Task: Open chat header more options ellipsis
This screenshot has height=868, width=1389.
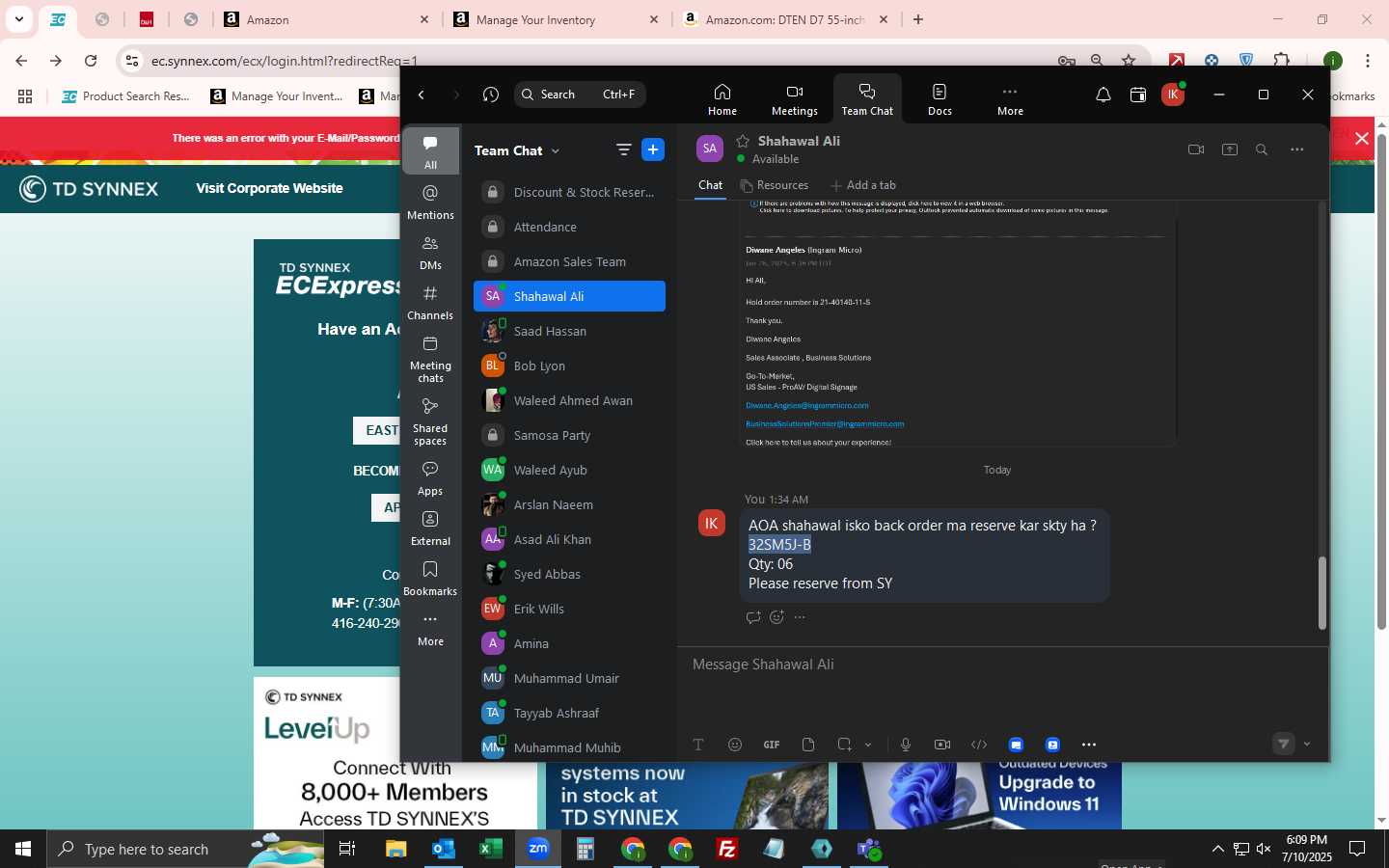Action: [1296, 149]
